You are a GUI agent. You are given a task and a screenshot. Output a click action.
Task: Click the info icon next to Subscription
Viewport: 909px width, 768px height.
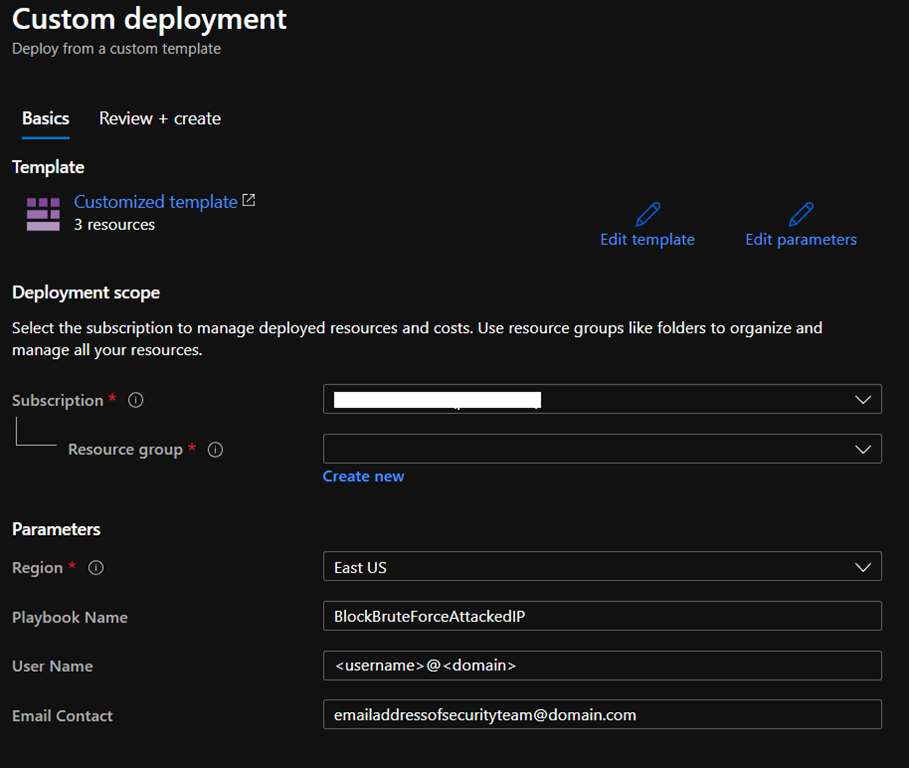click(x=136, y=400)
